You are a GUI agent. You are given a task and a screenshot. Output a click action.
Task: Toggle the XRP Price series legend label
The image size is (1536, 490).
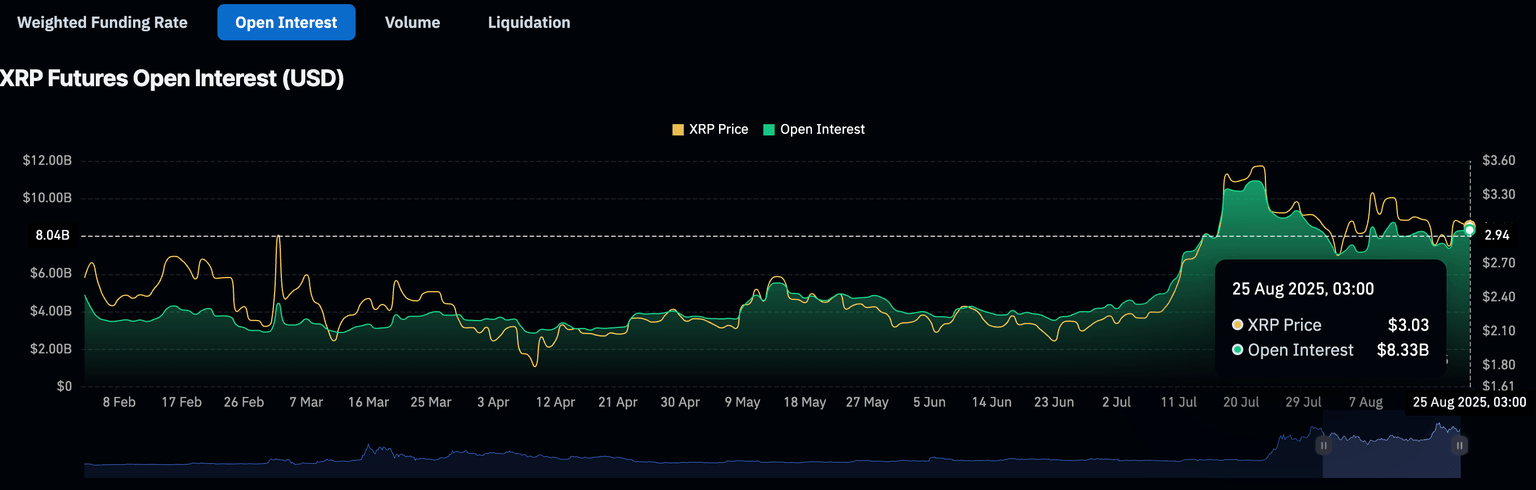point(718,130)
